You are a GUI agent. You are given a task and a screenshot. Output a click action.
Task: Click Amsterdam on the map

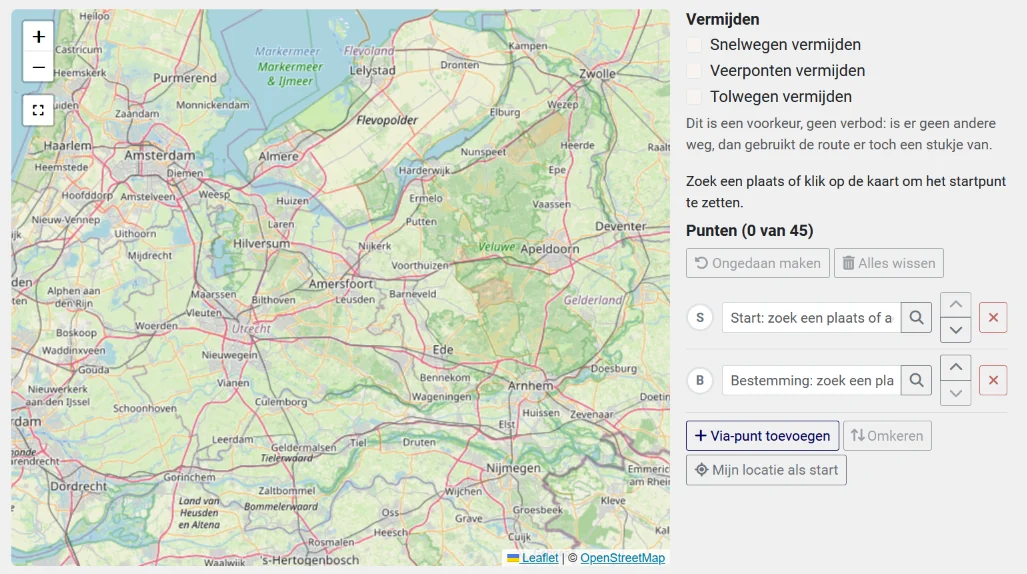tap(160, 155)
